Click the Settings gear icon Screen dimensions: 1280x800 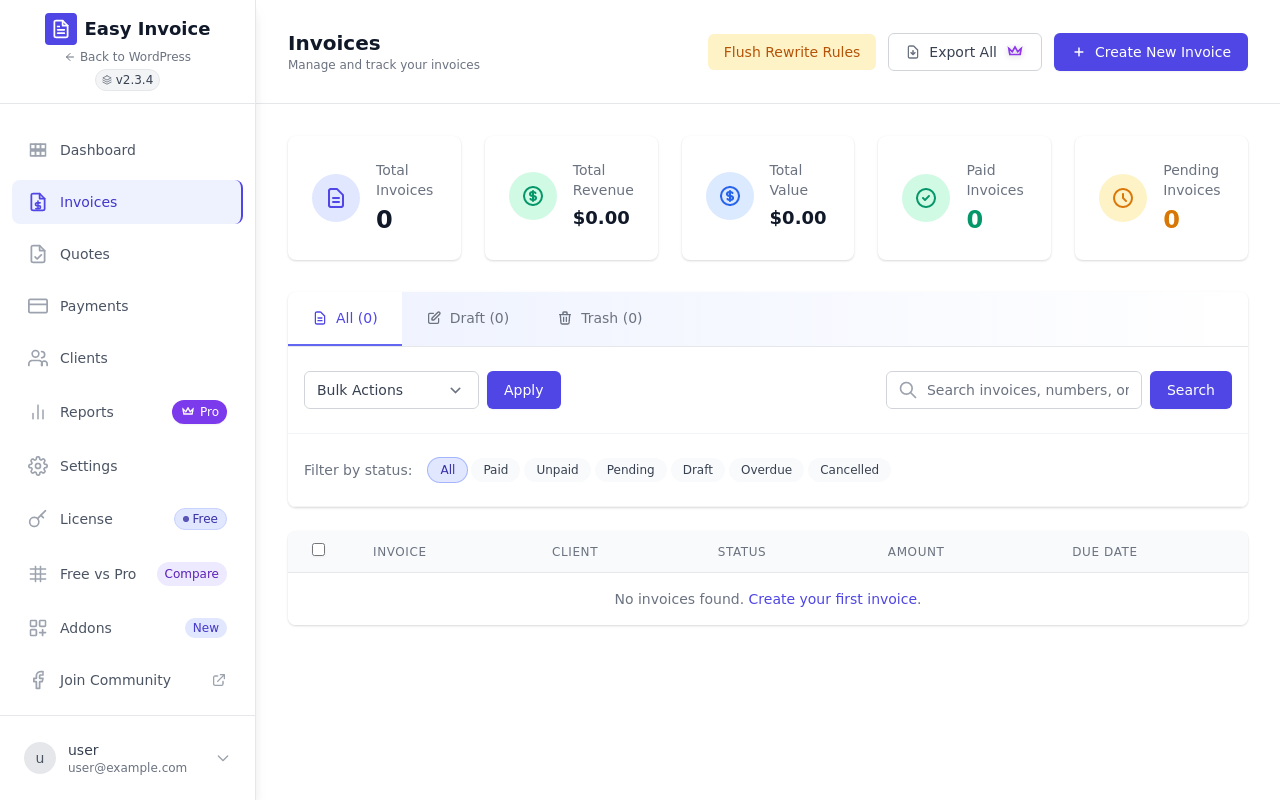pos(38,466)
